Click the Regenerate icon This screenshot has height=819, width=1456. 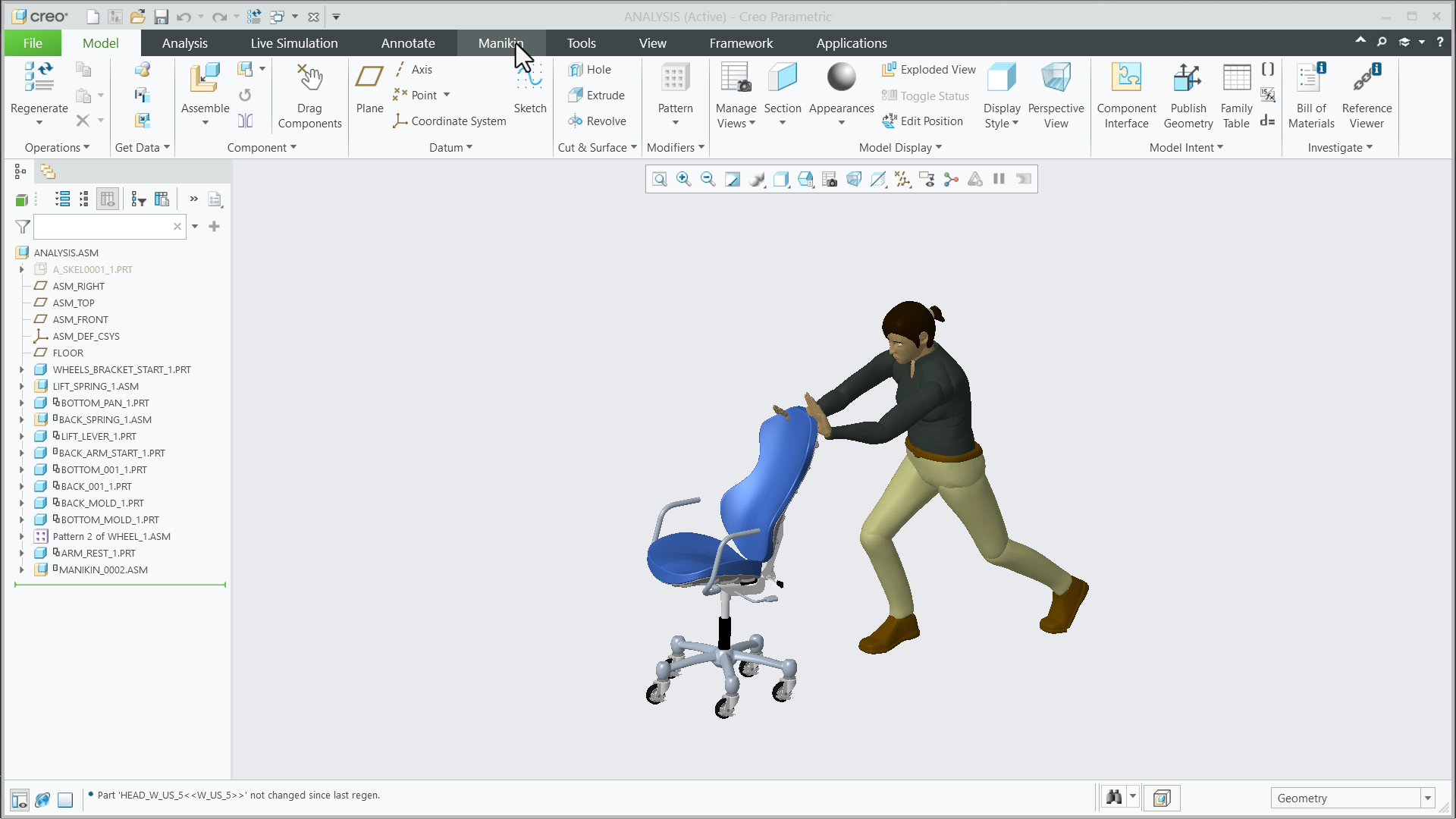tap(39, 79)
